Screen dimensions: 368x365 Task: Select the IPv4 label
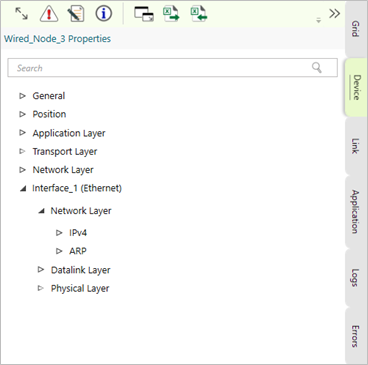point(78,233)
